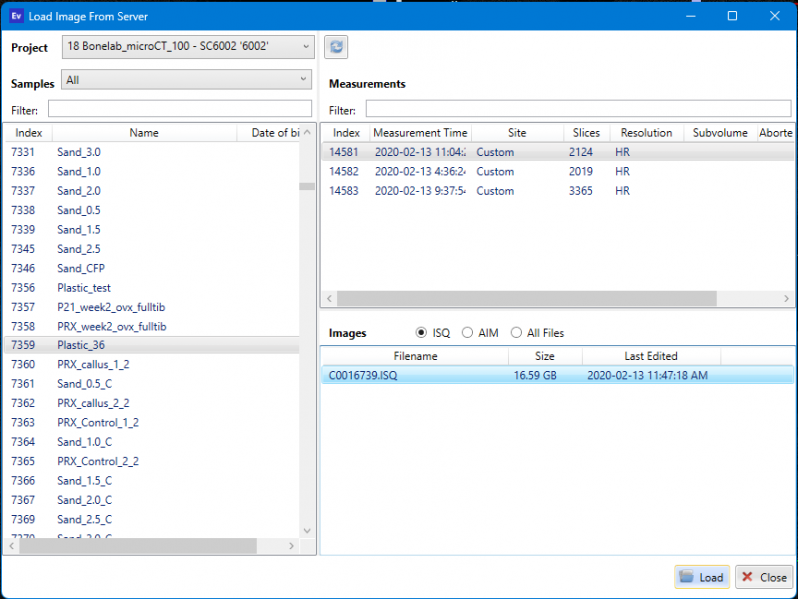Select sample PRX_Control_1_2
Screen dimensions: 798x599
[152, 422]
